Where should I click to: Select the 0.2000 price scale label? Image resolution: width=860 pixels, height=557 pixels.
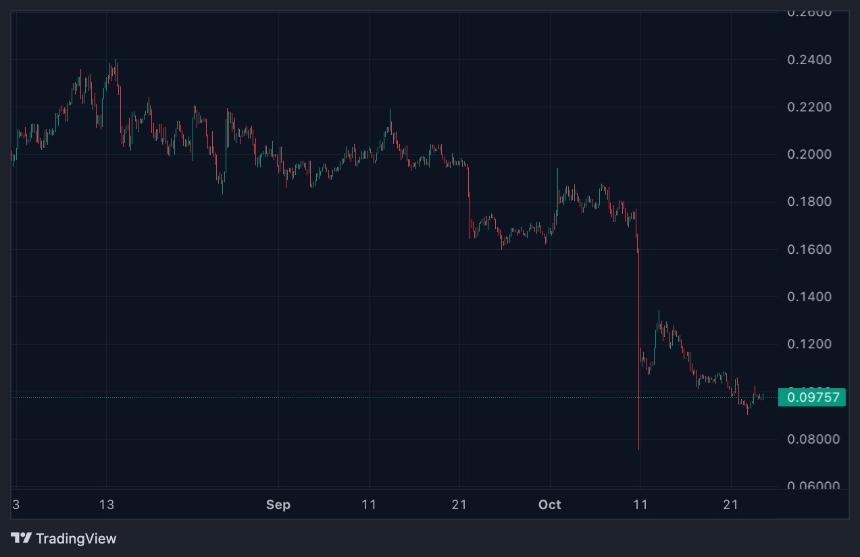coord(809,154)
